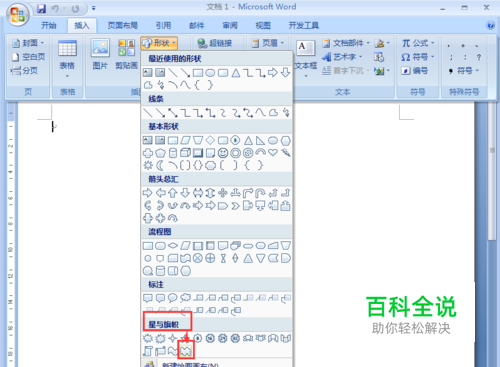Select the scribble shape in 线条
Image resolution: width=500 pixels, height=367 pixels.
pyautogui.click(x=286, y=113)
